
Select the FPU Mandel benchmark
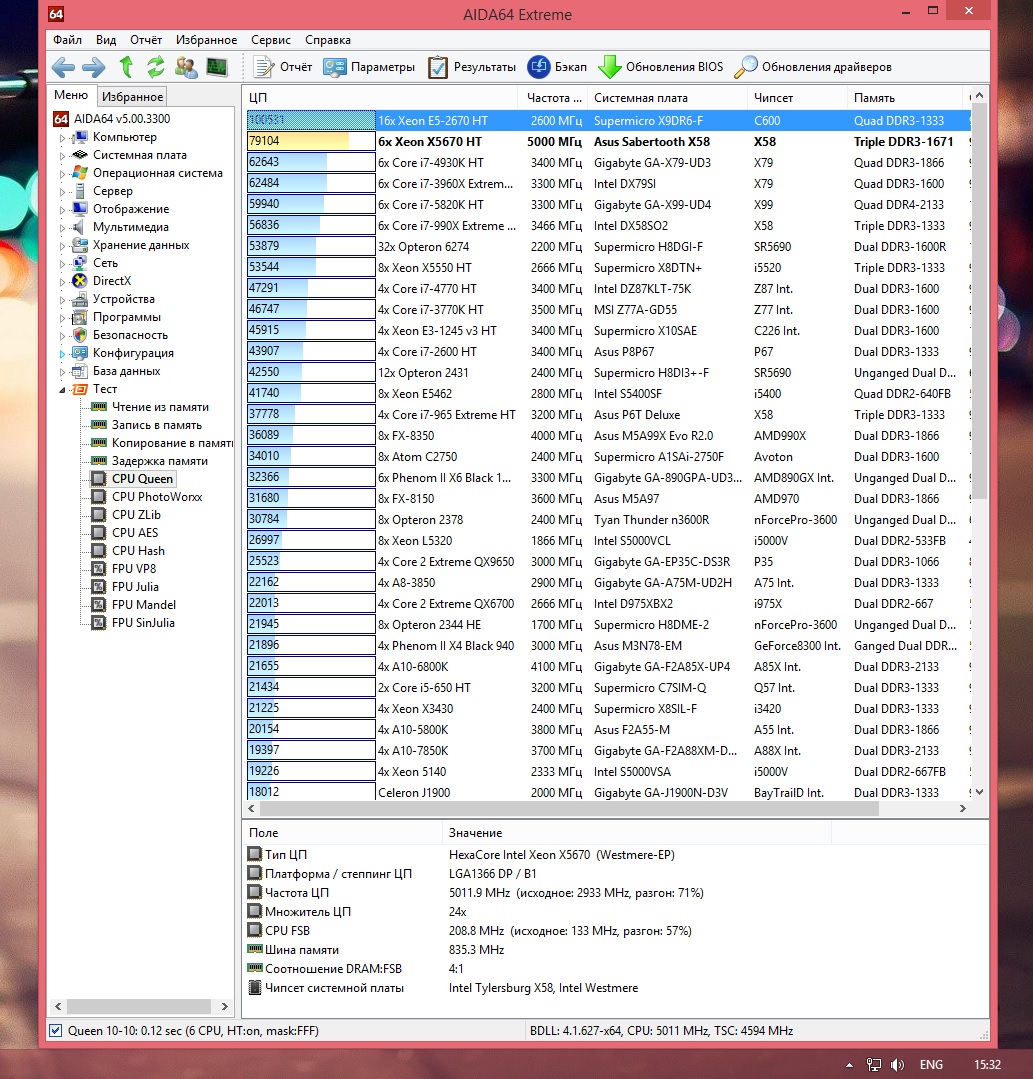[x=144, y=604]
